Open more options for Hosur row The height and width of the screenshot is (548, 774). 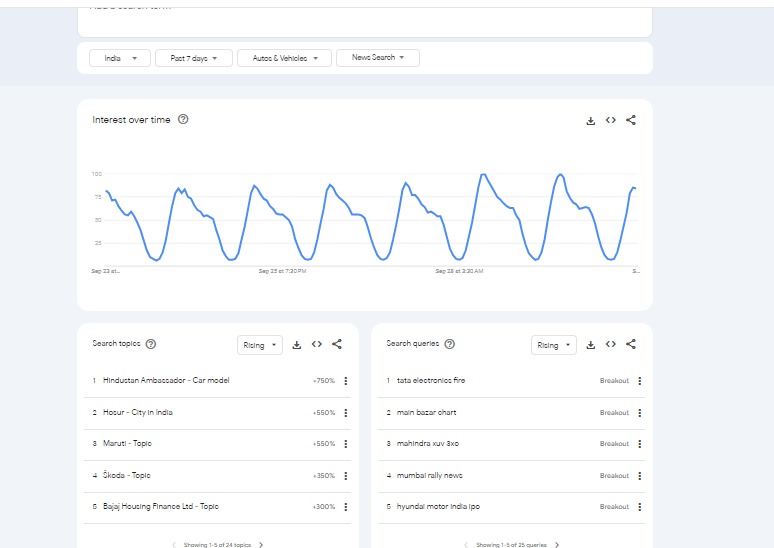pos(346,413)
